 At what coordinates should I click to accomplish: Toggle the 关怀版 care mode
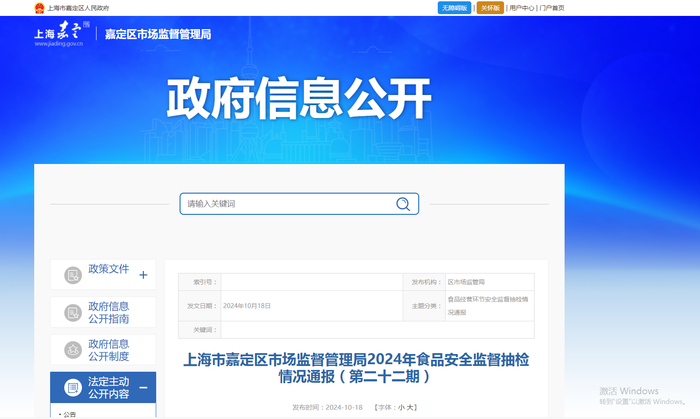click(x=490, y=8)
